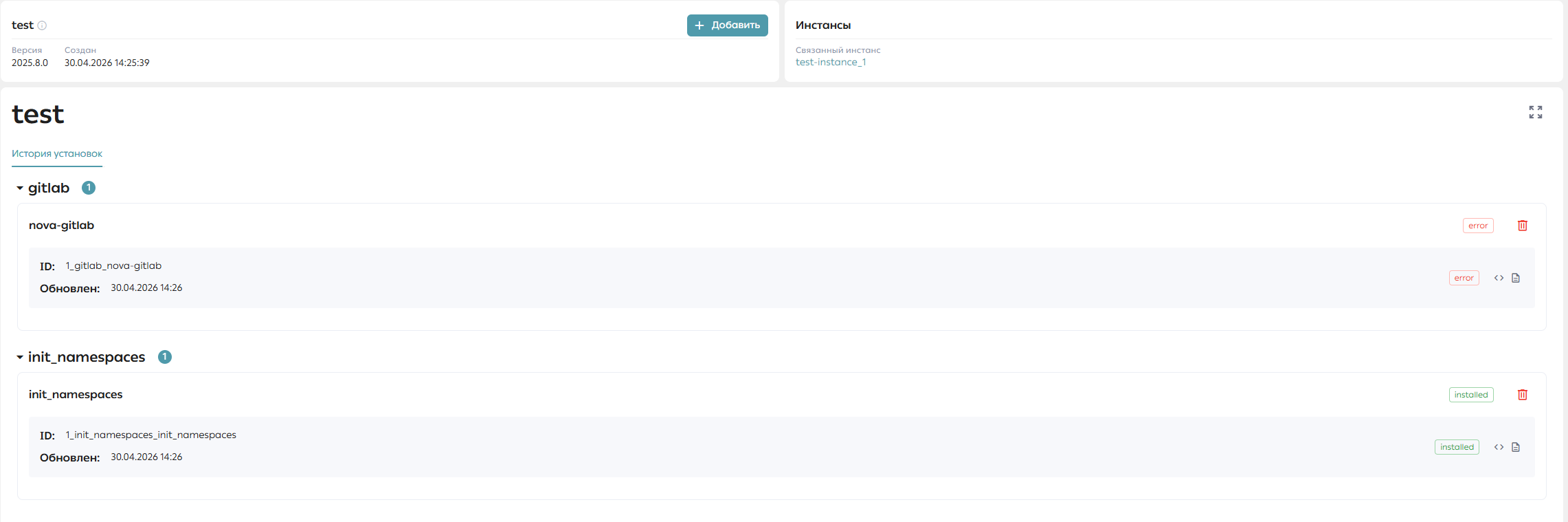Show info tooltip next to test title
This screenshot has height=522, width=1568.
click(42, 25)
